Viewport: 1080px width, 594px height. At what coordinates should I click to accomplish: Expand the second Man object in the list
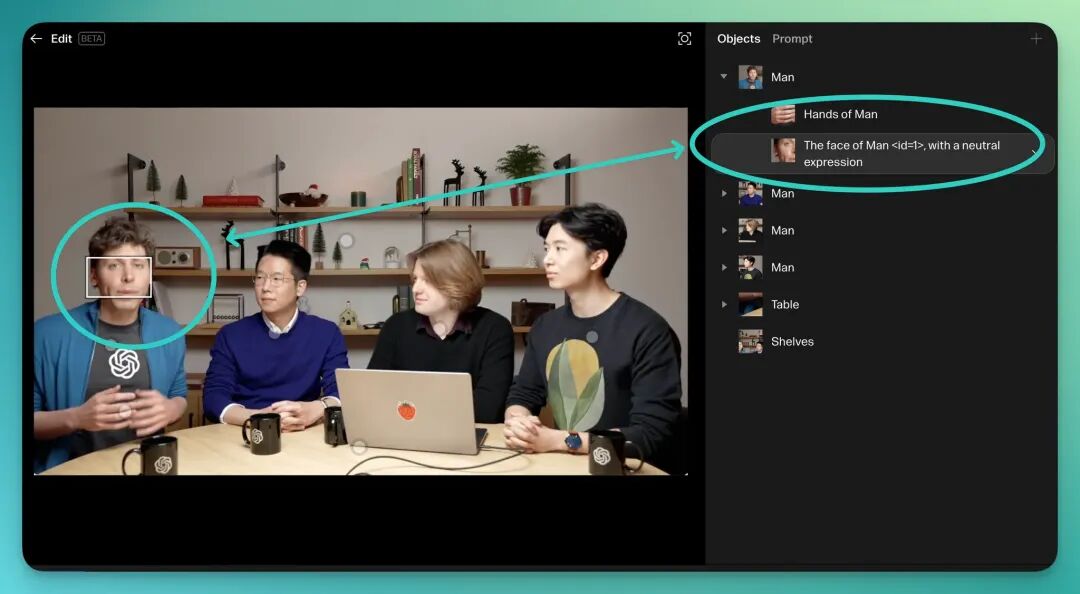pos(724,194)
